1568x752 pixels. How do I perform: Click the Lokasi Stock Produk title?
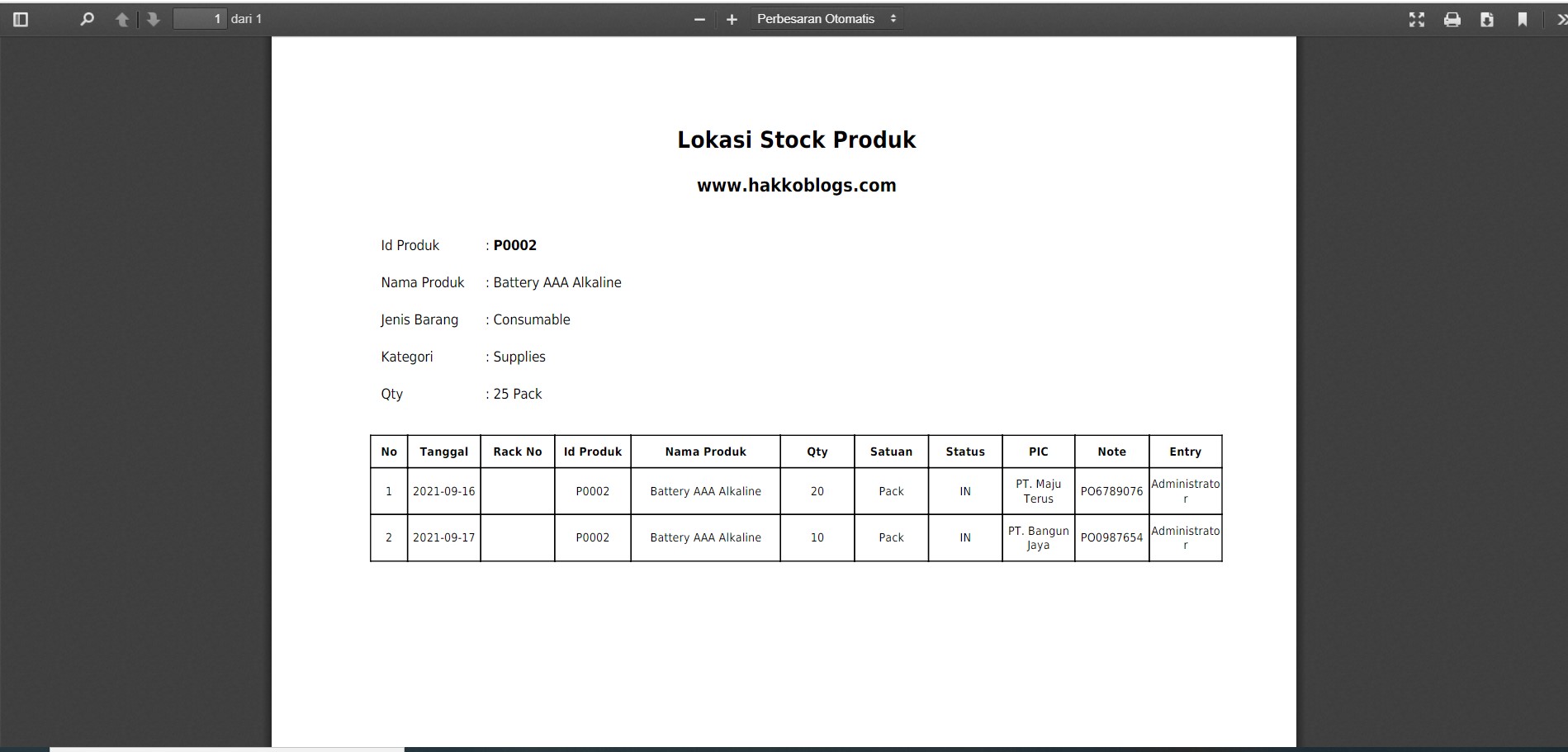pos(796,140)
